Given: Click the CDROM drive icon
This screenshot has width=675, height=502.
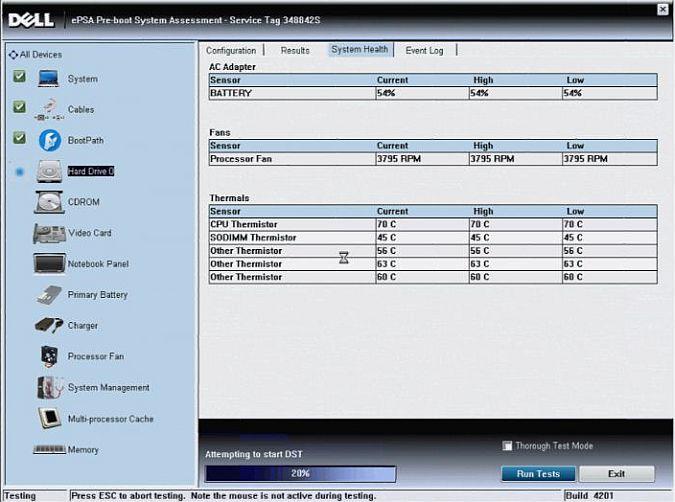Looking at the screenshot, I should (x=50, y=202).
